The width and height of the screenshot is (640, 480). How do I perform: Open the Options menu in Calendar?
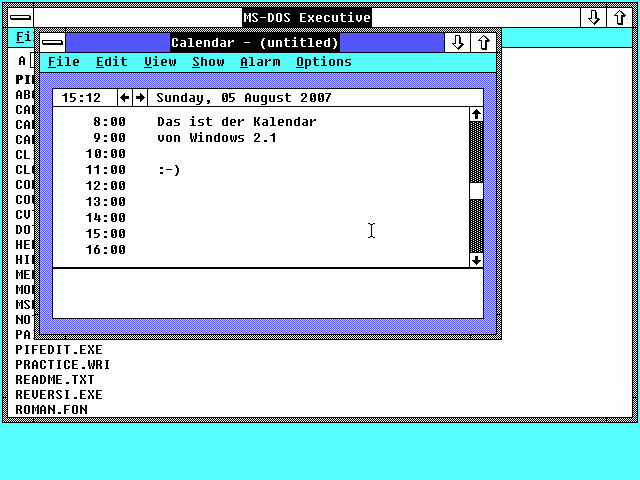(323, 62)
